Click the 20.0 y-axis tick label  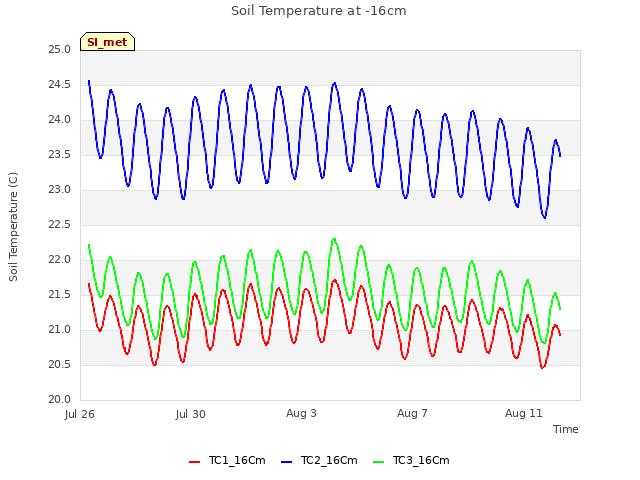pos(60,399)
